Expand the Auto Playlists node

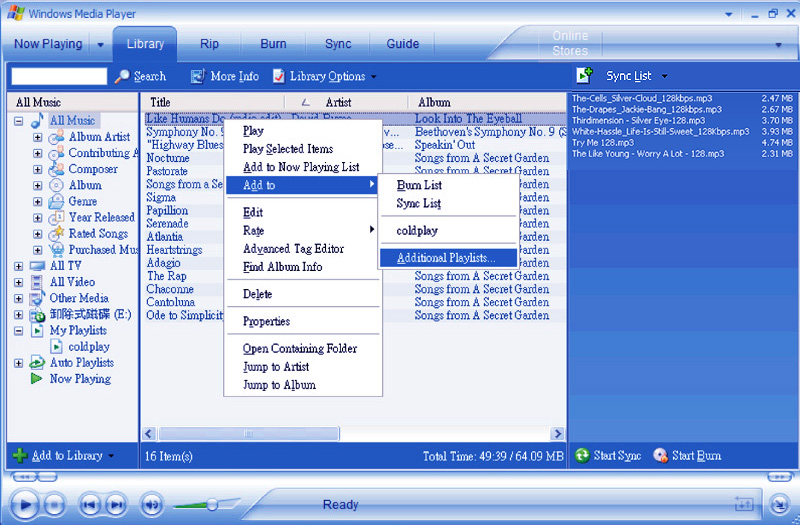[18, 363]
